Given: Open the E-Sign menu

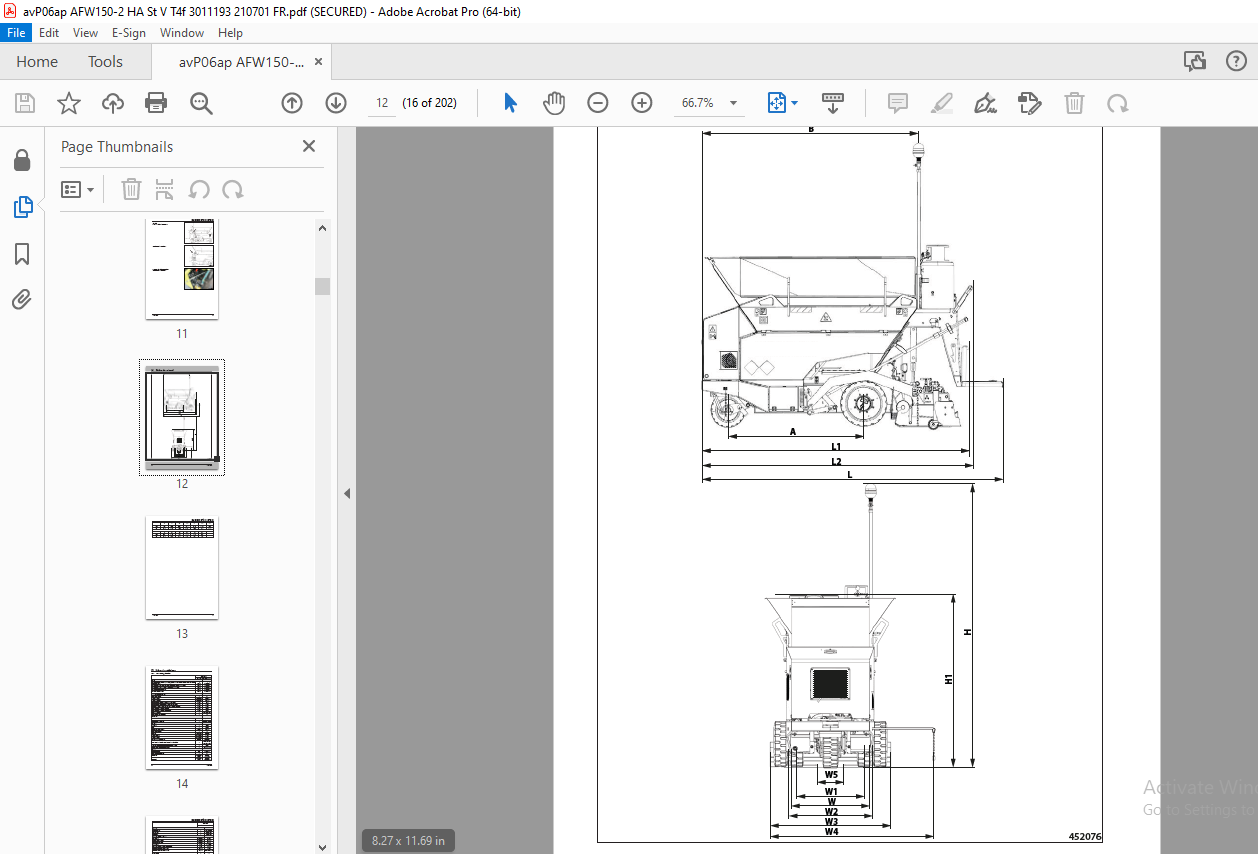Looking at the screenshot, I should pos(129,33).
